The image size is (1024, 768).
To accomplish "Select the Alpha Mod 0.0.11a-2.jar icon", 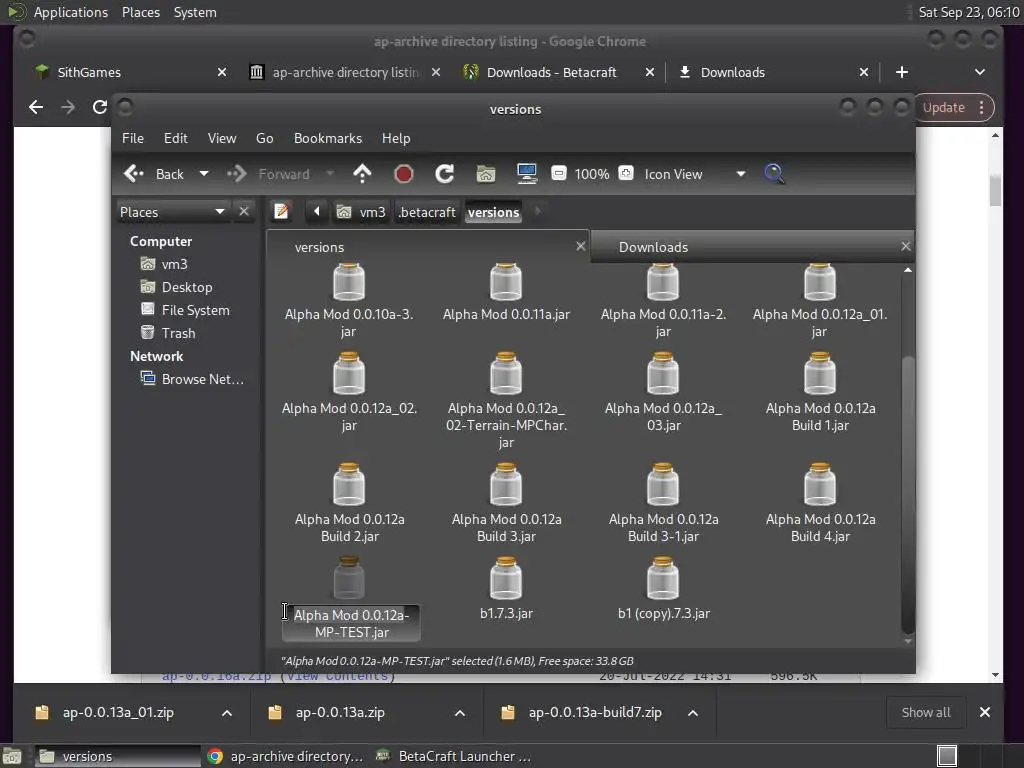I will pyautogui.click(x=663, y=282).
